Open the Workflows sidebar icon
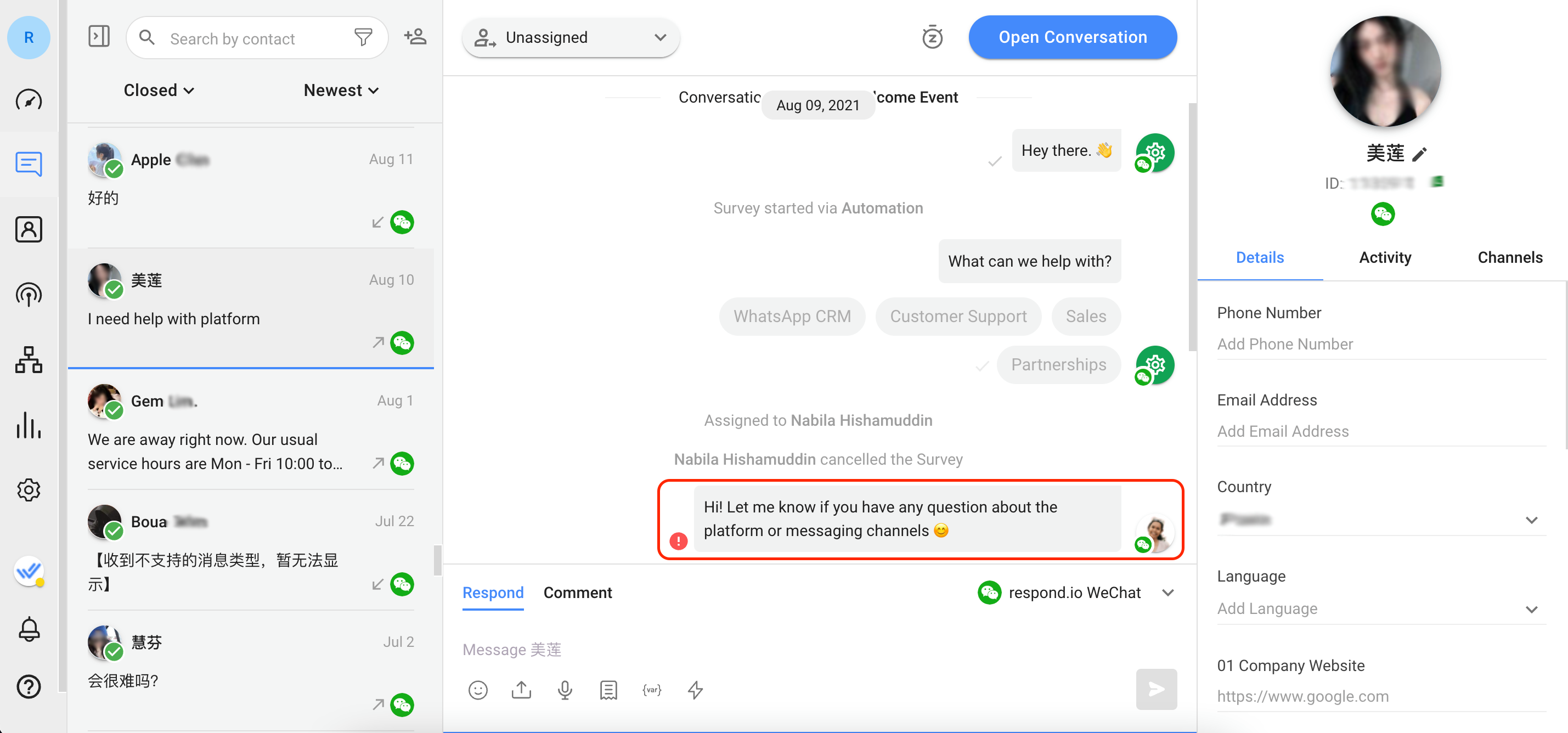Viewport: 1568px width, 733px height. coord(29,360)
